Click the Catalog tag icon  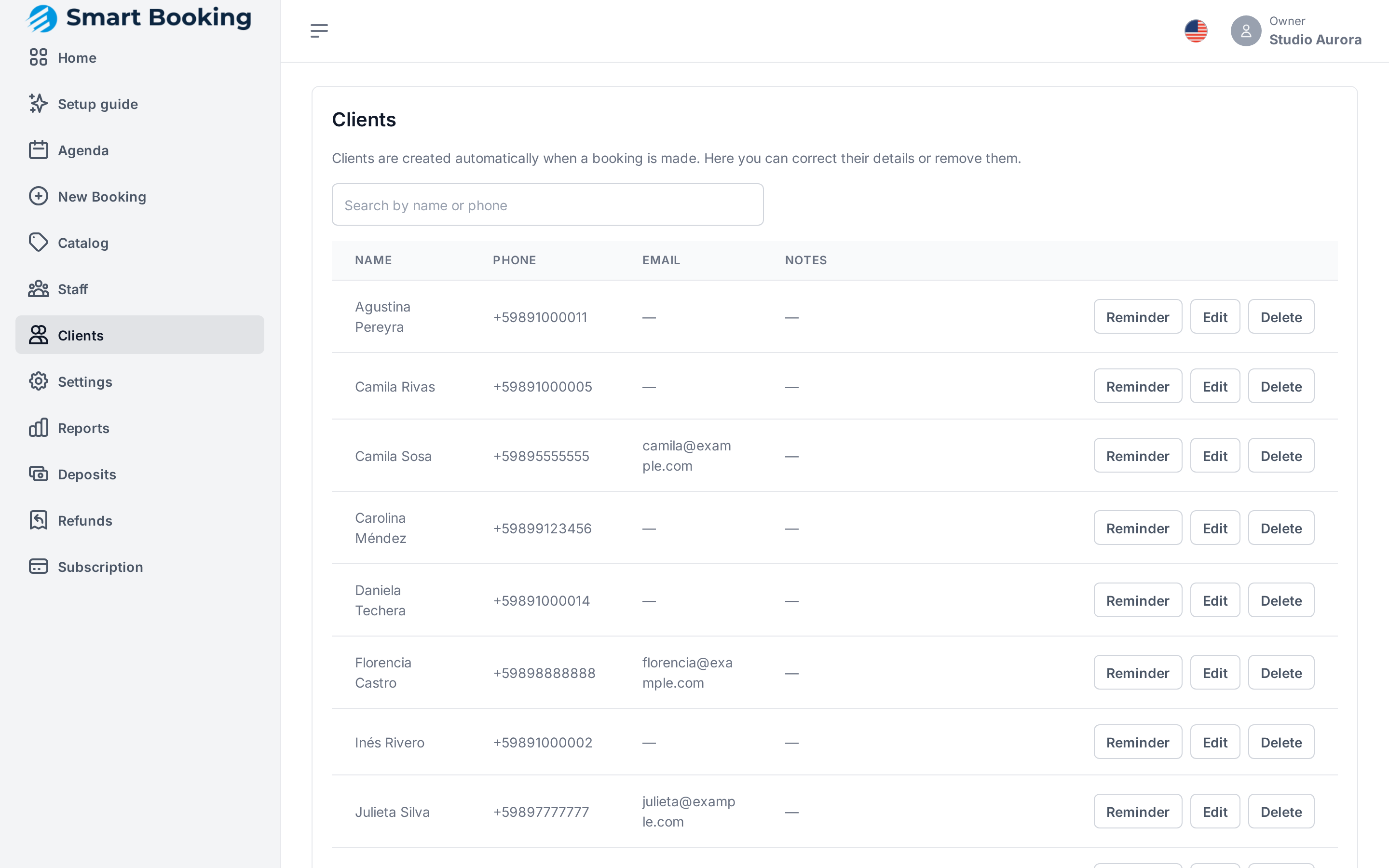[39, 243]
